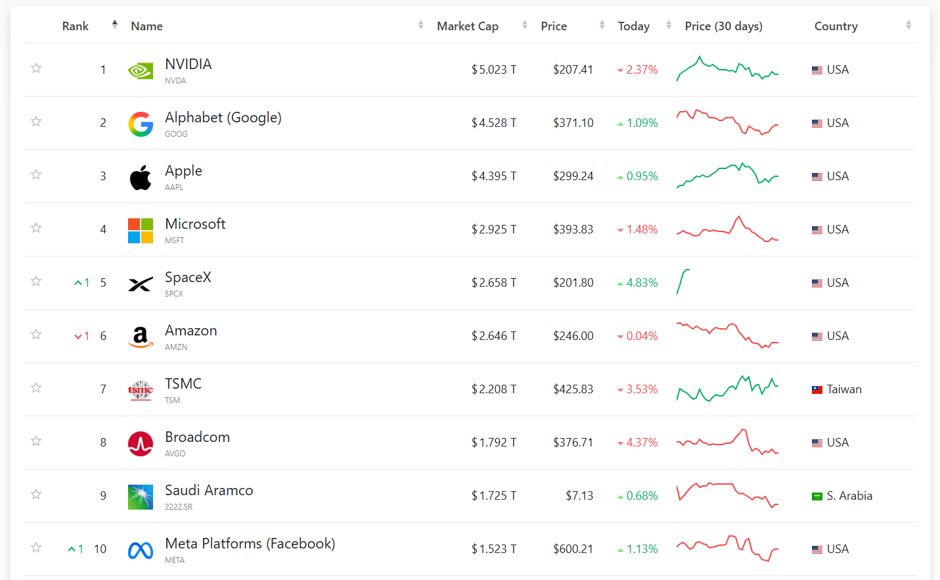Click the Today column header
940x580 pixels.
634,26
